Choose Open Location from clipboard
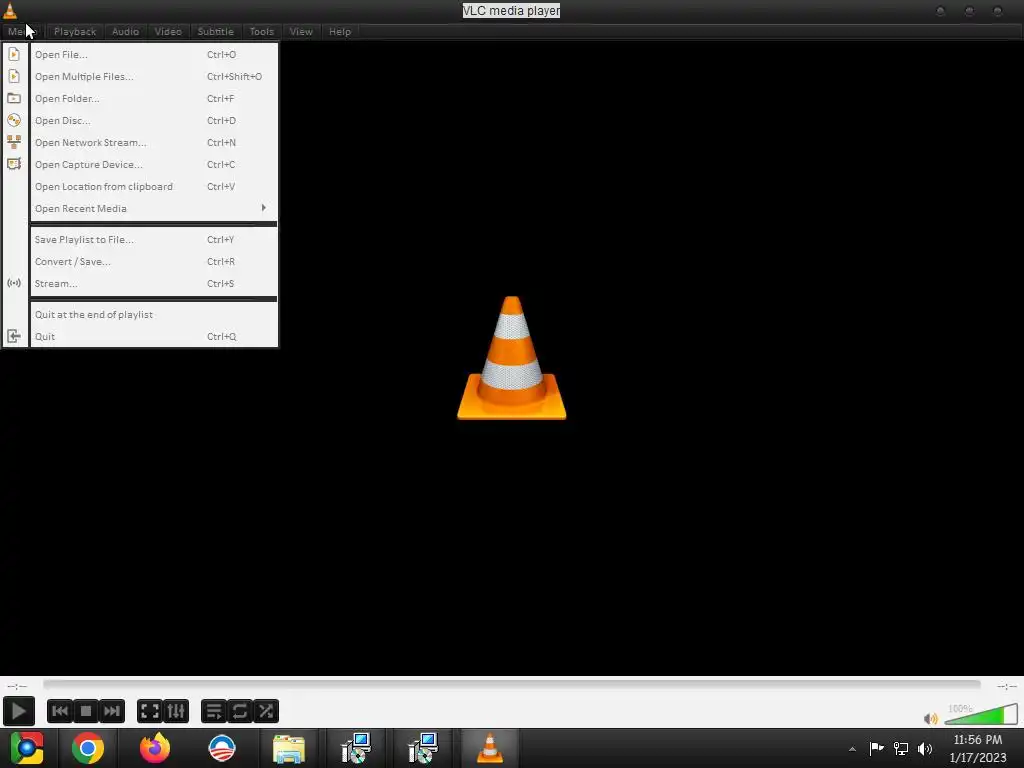This screenshot has width=1024, height=768. (154, 187)
